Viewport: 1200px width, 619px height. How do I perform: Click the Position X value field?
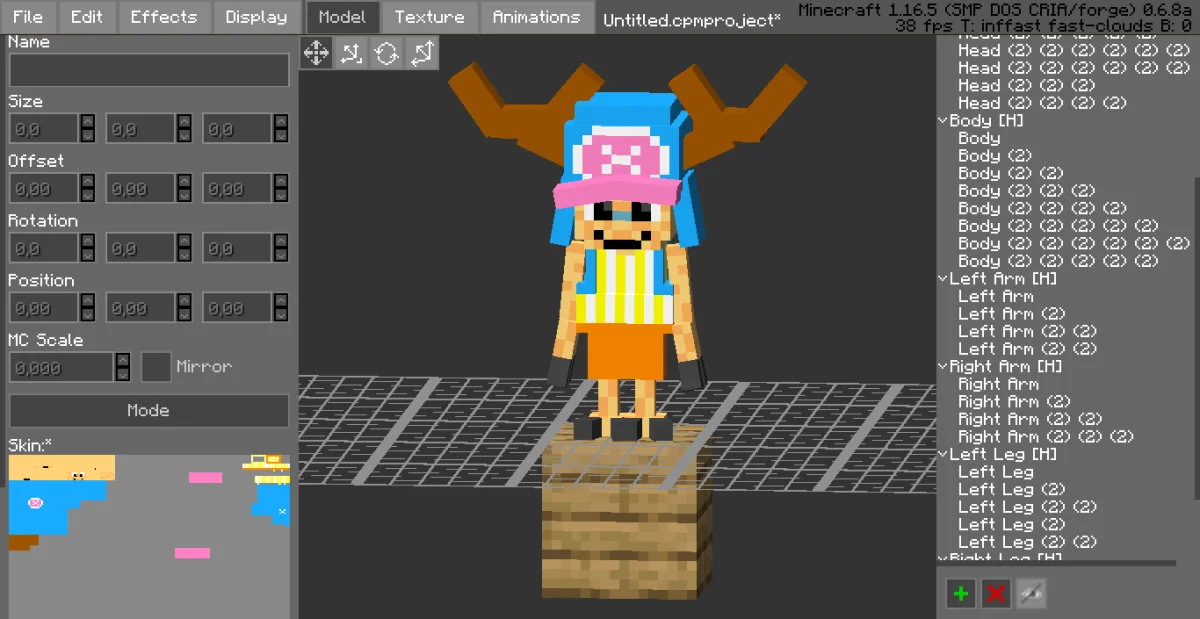(x=44, y=308)
